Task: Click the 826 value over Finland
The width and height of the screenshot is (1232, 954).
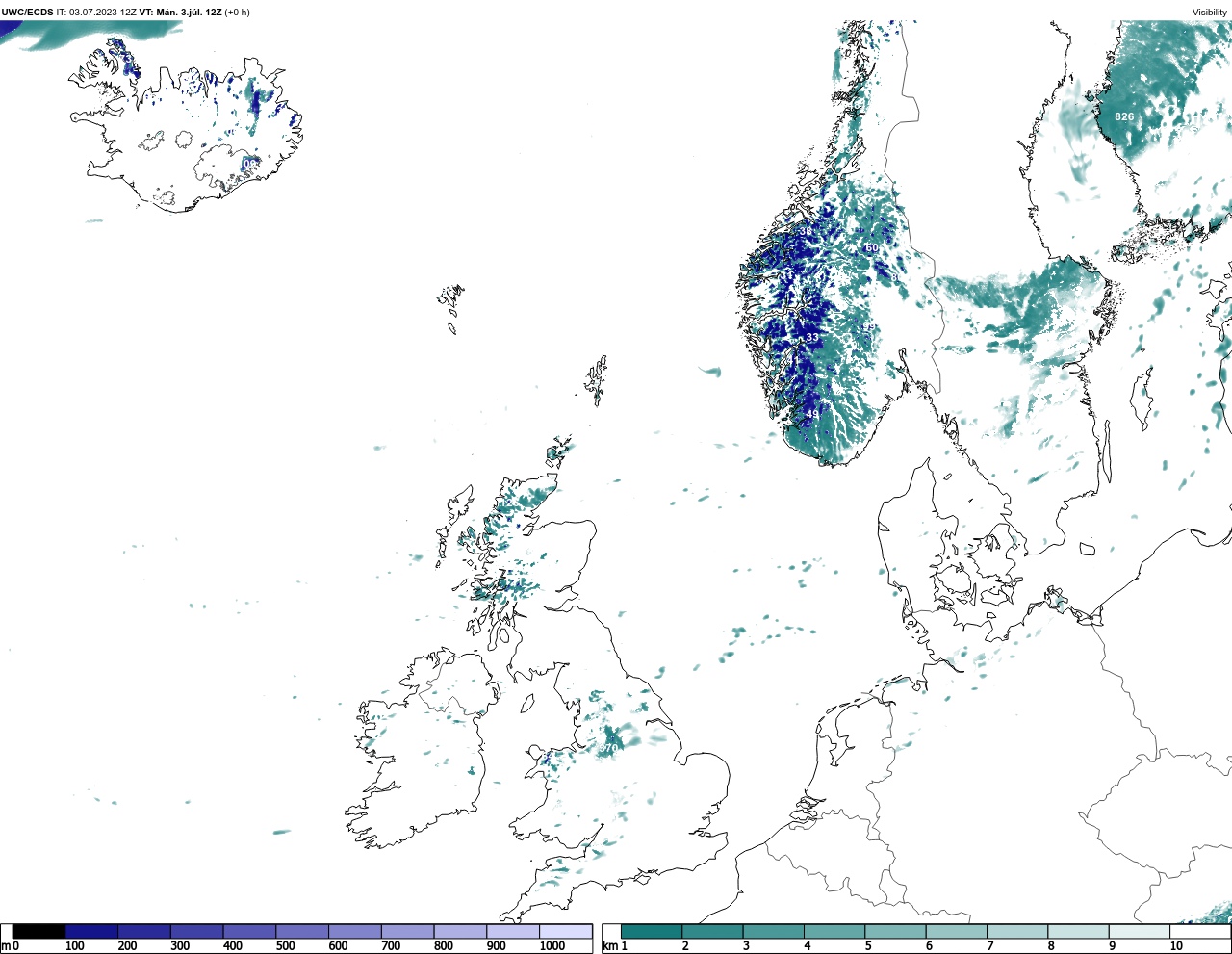Action: [1124, 116]
